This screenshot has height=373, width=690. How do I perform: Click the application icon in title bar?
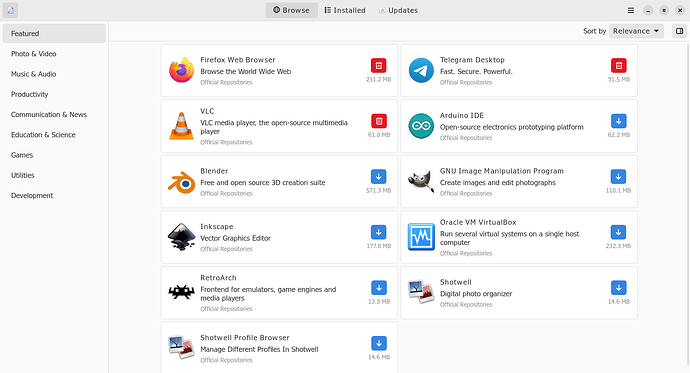pos(10,10)
